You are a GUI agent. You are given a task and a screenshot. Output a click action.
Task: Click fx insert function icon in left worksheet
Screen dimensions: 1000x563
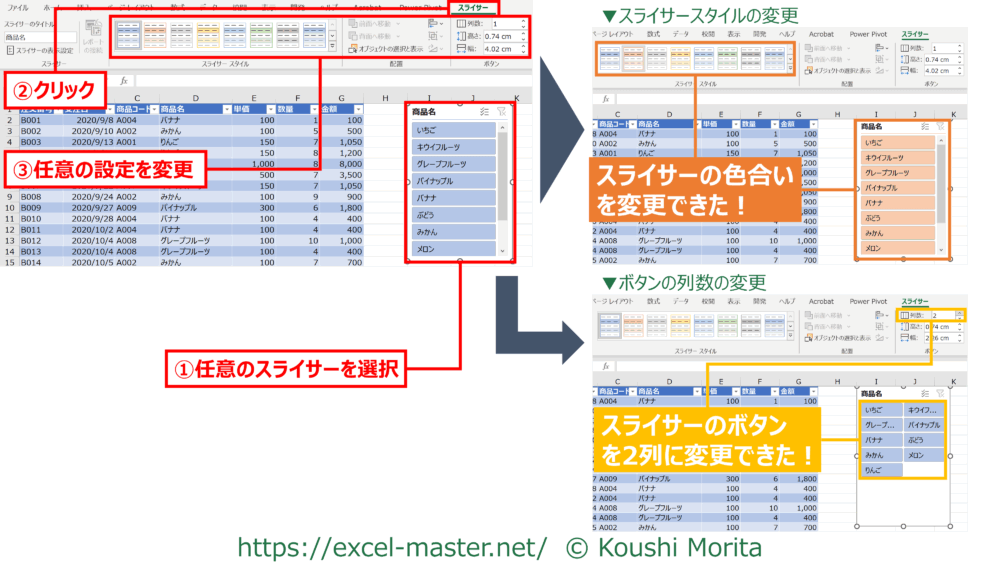point(123,80)
